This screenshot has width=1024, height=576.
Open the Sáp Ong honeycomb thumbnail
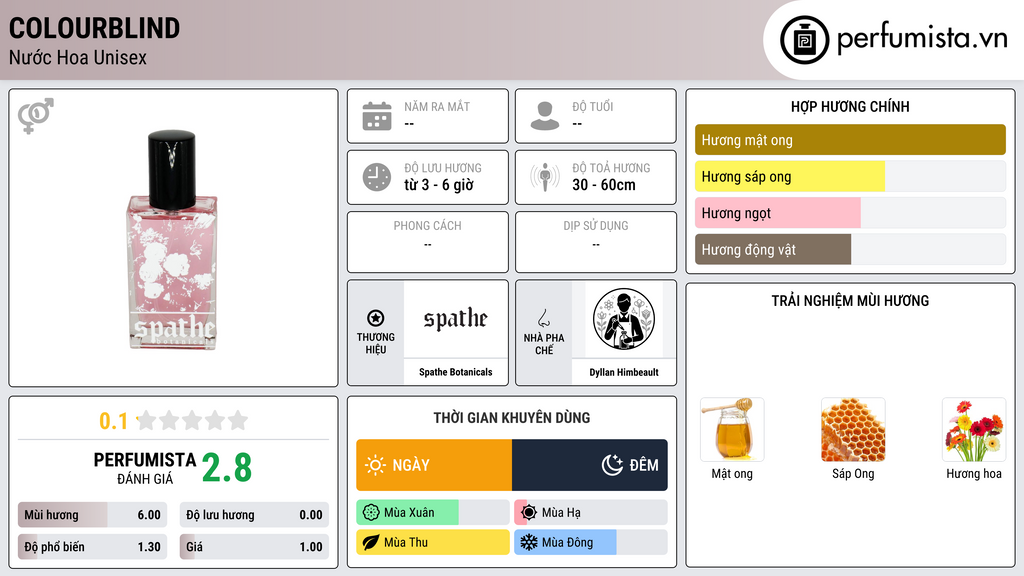(853, 430)
